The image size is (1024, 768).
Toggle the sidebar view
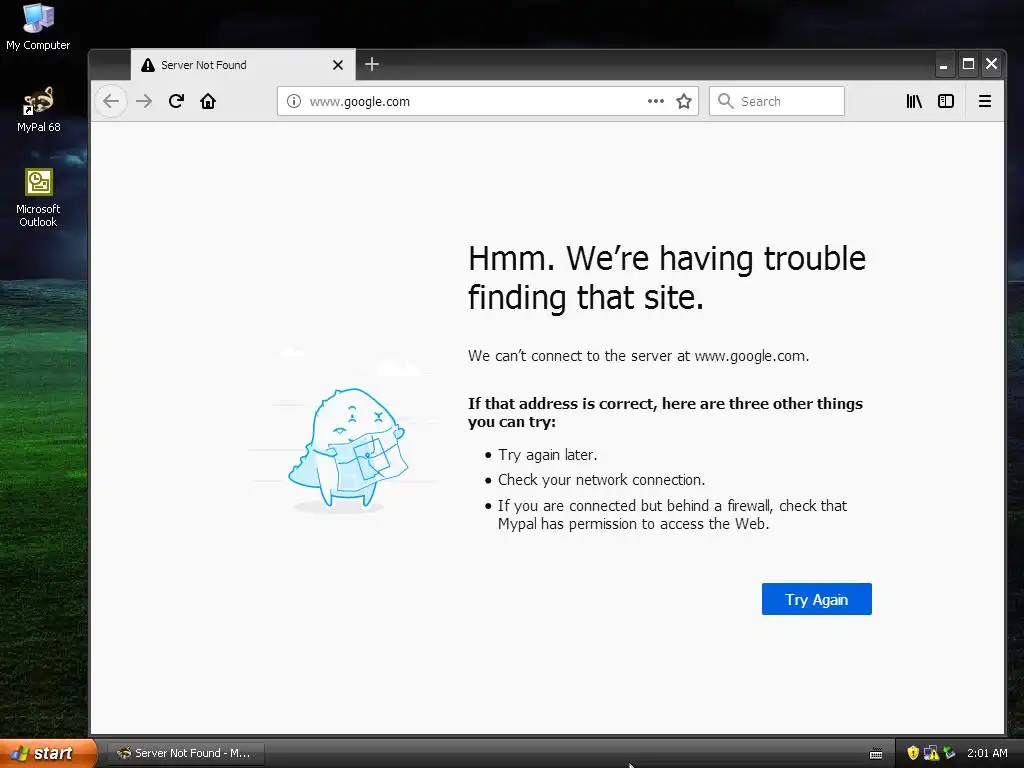(x=946, y=101)
